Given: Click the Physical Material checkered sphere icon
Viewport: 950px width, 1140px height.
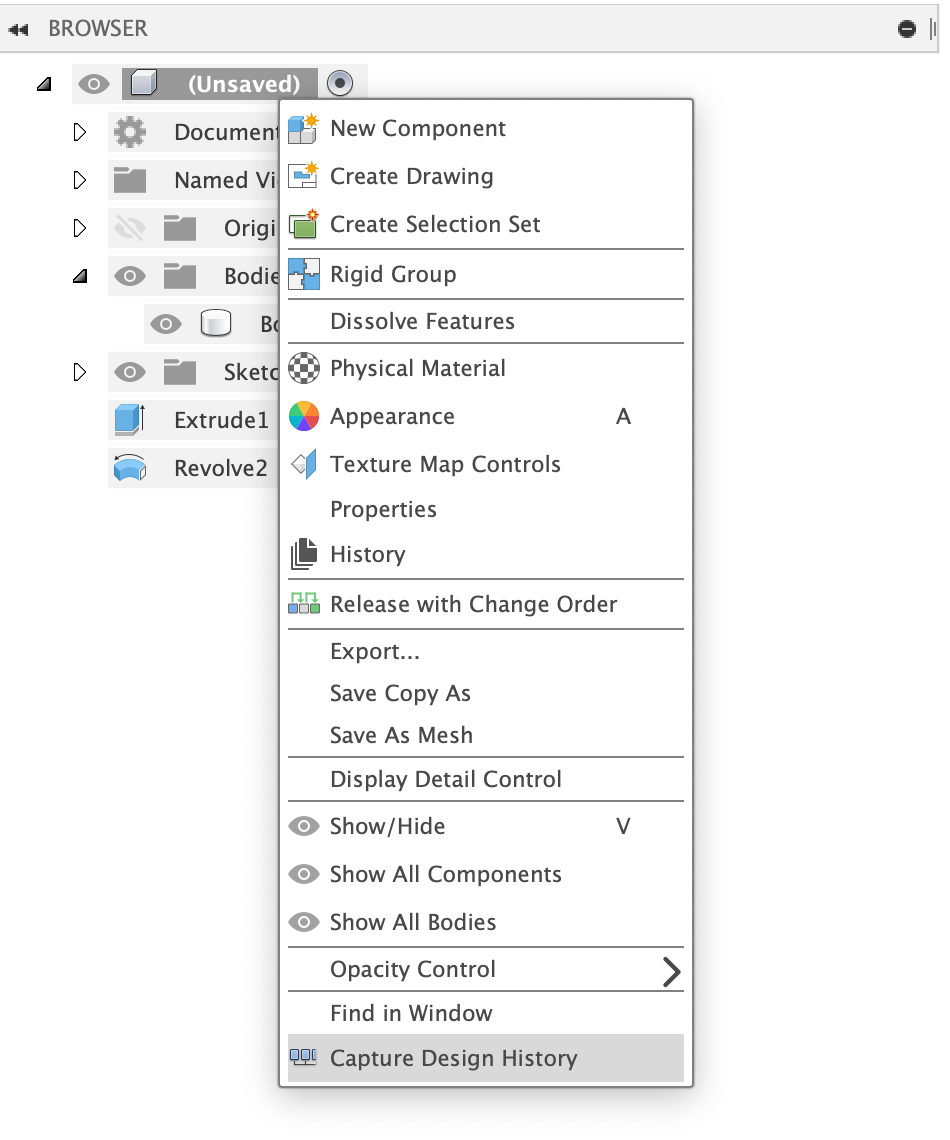Looking at the screenshot, I should tap(303, 368).
